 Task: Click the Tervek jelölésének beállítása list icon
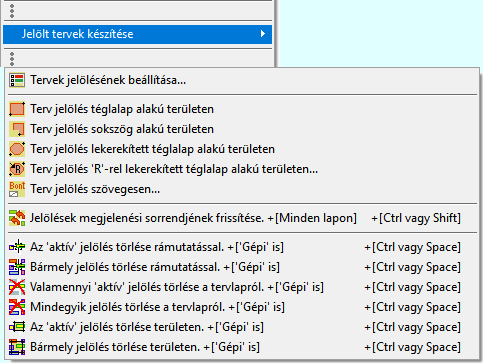(17, 80)
